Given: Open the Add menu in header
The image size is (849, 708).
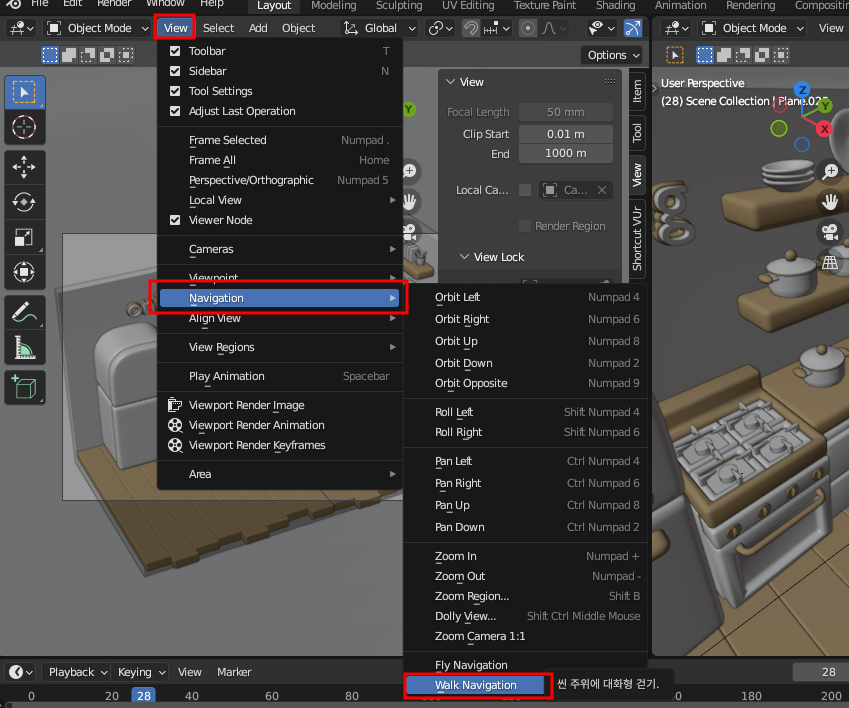Looking at the screenshot, I should tap(258, 28).
